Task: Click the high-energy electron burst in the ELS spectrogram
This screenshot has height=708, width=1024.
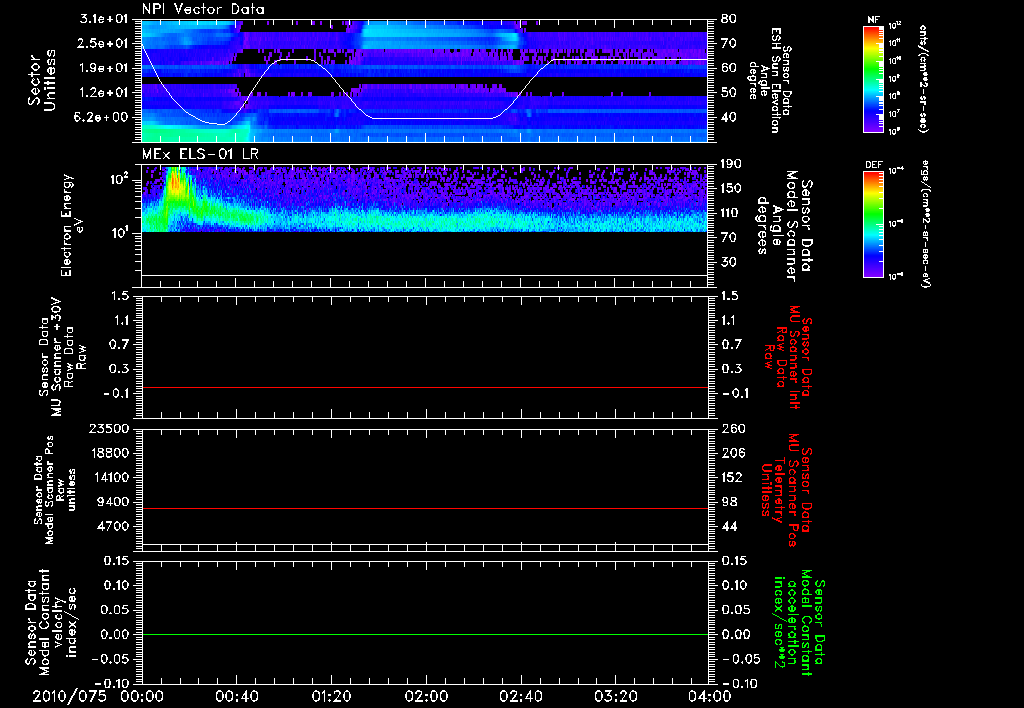Action: (x=175, y=186)
